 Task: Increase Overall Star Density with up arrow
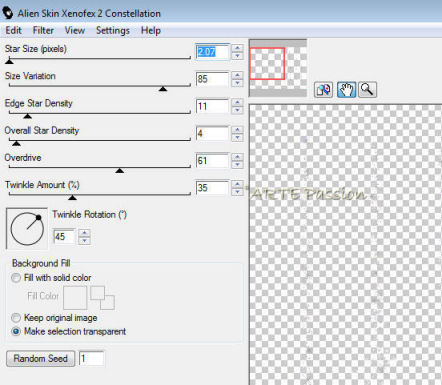[x=237, y=130]
